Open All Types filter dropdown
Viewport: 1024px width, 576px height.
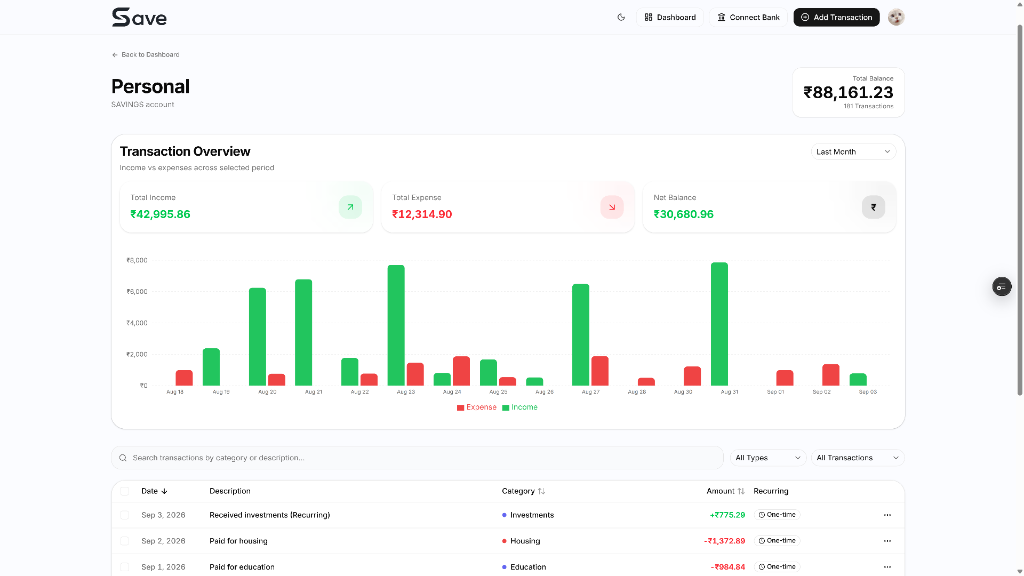(x=767, y=458)
